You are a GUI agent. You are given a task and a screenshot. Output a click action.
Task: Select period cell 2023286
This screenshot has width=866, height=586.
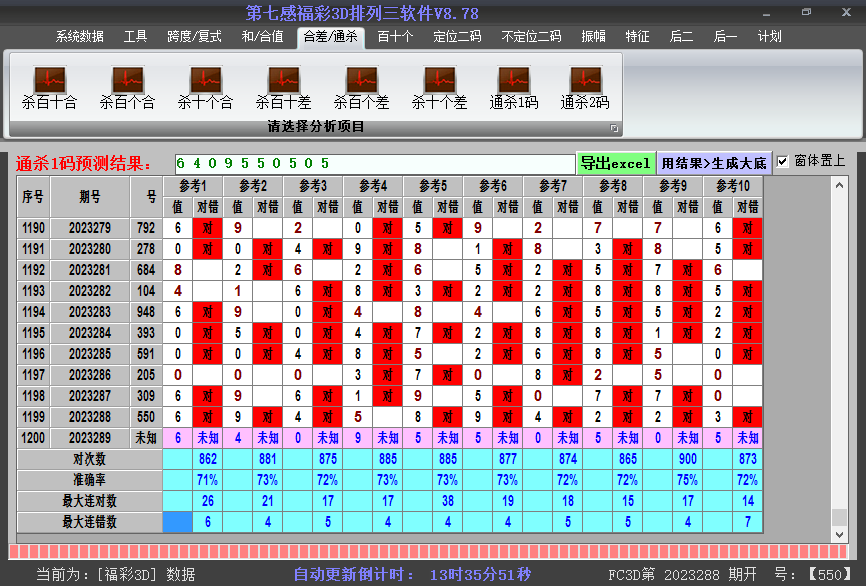(89, 375)
